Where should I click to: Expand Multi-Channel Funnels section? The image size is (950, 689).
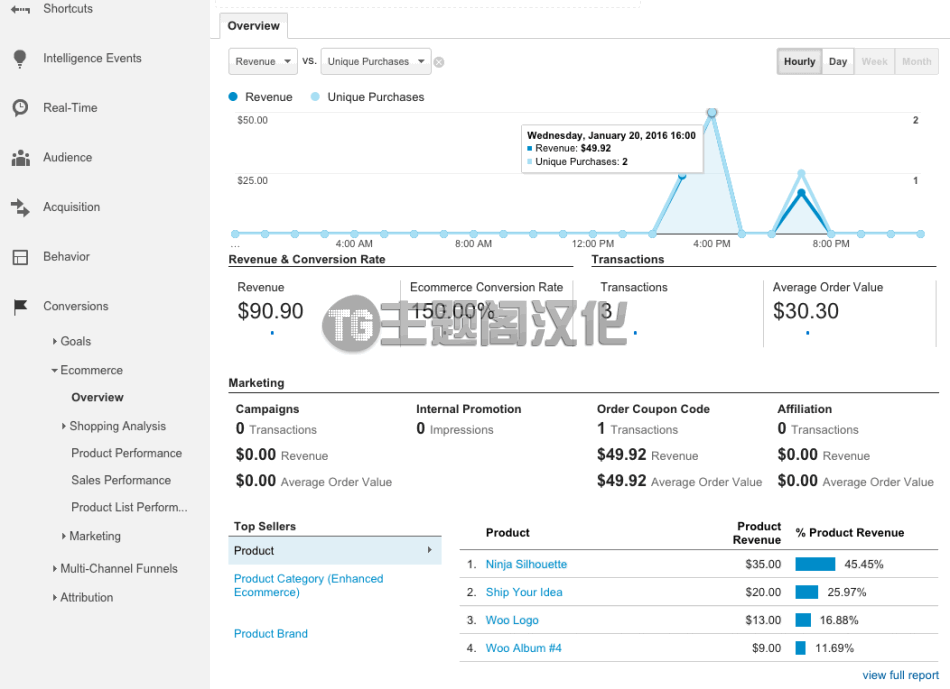click(x=55, y=568)
